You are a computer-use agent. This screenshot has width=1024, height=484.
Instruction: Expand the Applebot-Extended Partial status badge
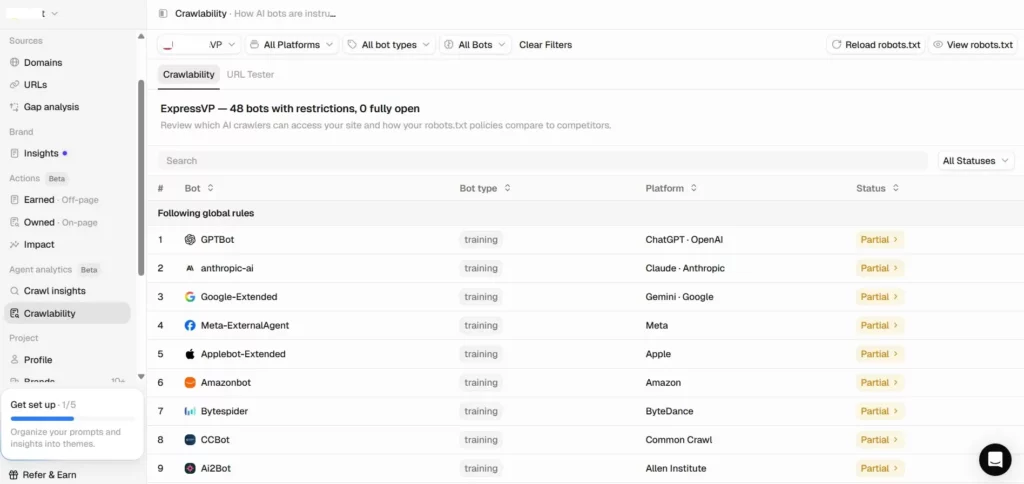pyautogui.click(x=880, y=354)
